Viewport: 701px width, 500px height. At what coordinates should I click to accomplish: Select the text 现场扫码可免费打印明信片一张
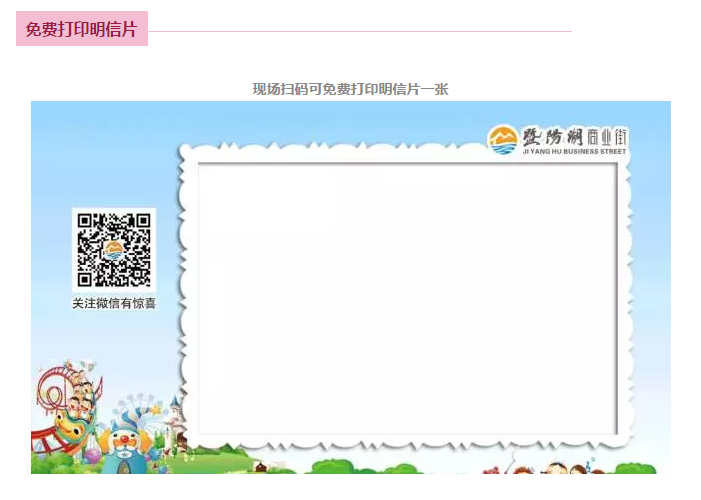[350, 89]
